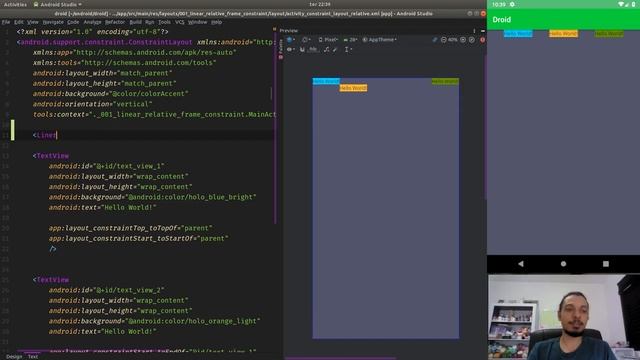Click the zoom in icon in Preview
640x360 pixels.
click(x=463, y=40)
